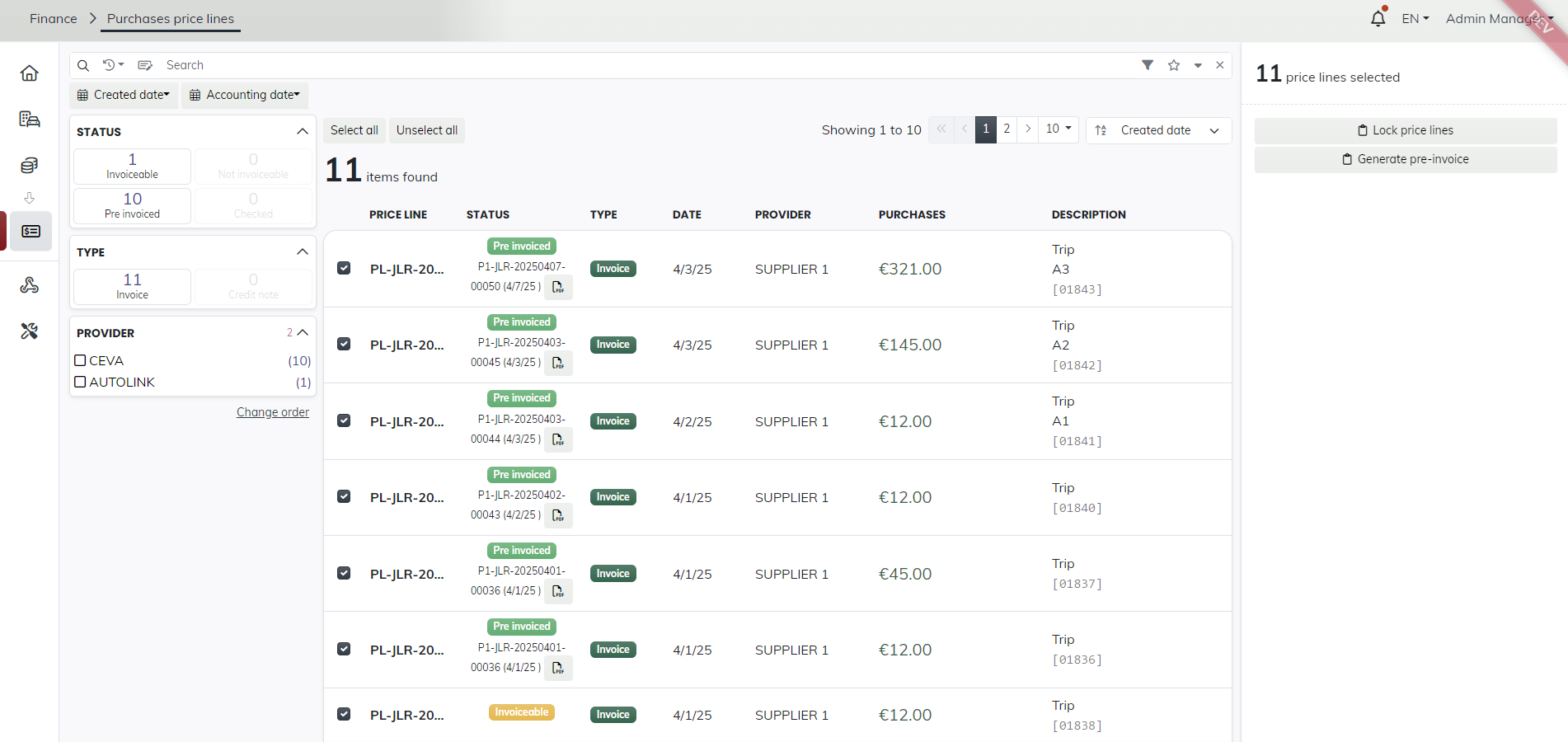Click into the Search input field
Screen dimensions: 1568x742
tap(577, 65)
